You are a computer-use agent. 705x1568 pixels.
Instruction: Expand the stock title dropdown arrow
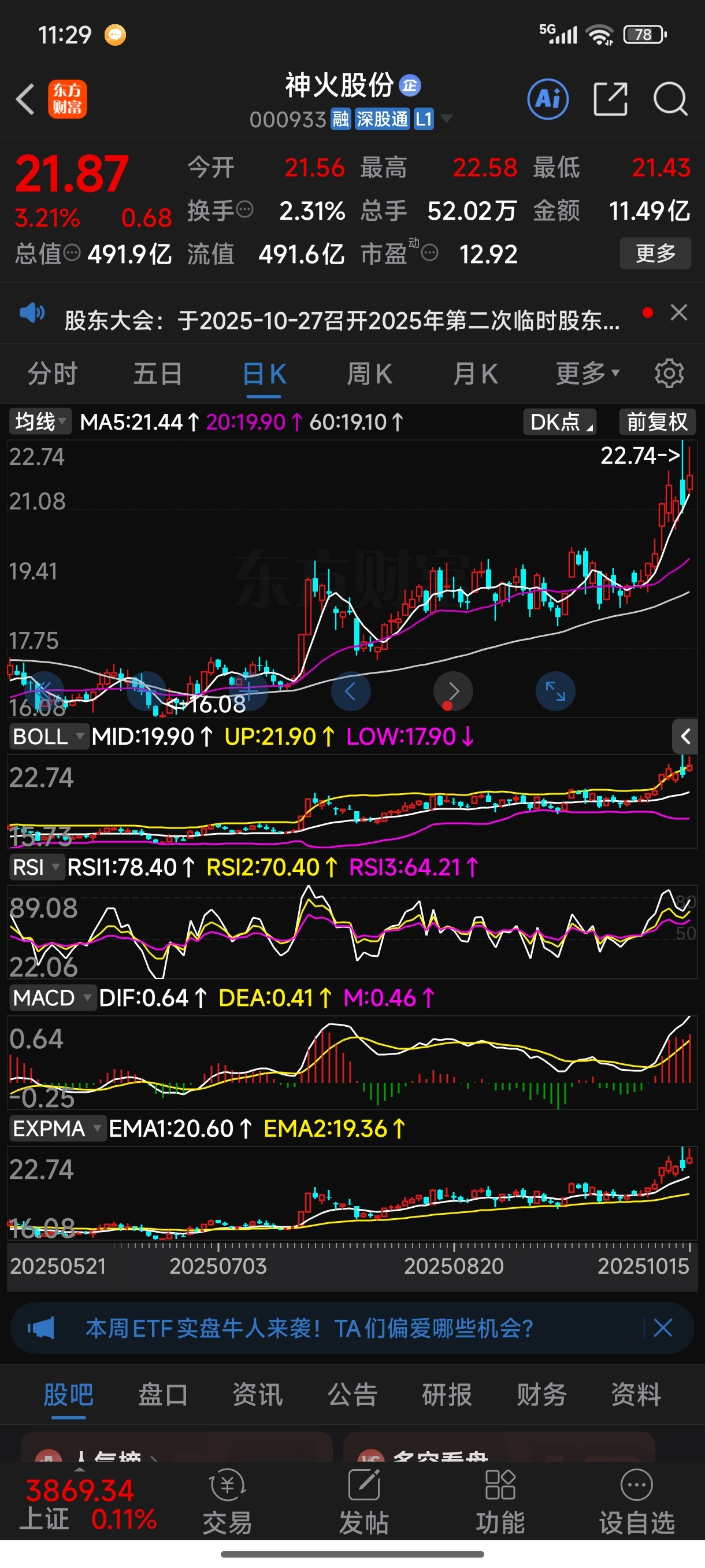point(447,118)
